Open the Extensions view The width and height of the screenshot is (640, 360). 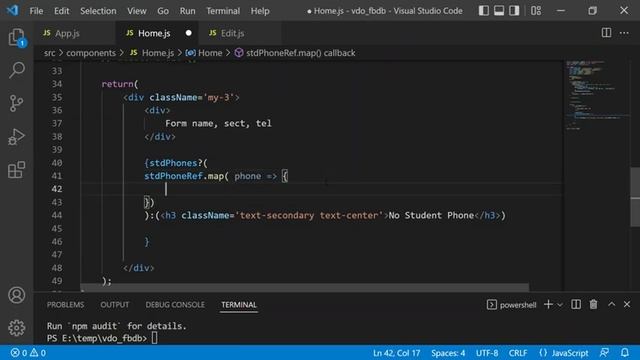16,170
